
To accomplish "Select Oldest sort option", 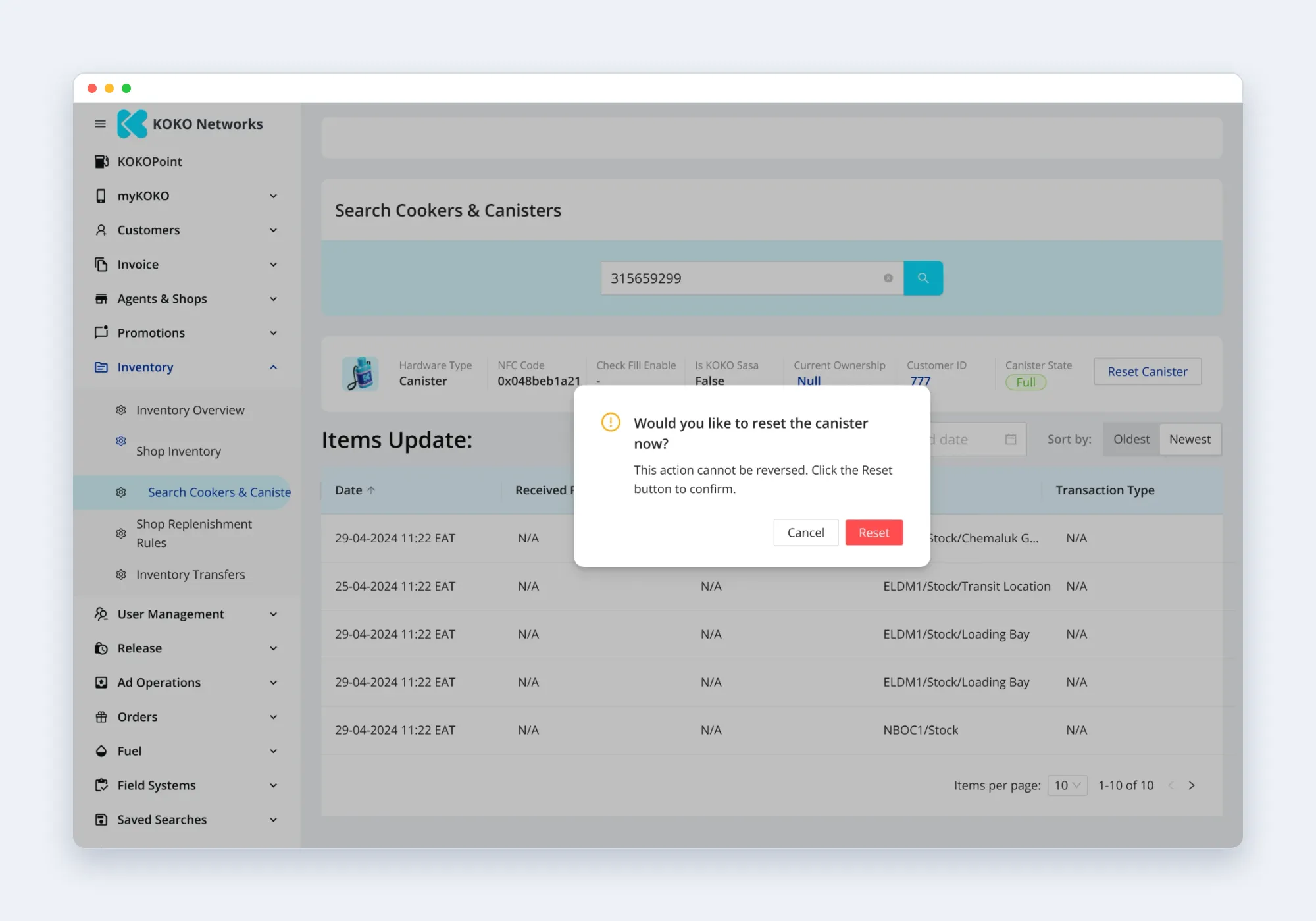I will [x=1131, y=439].
